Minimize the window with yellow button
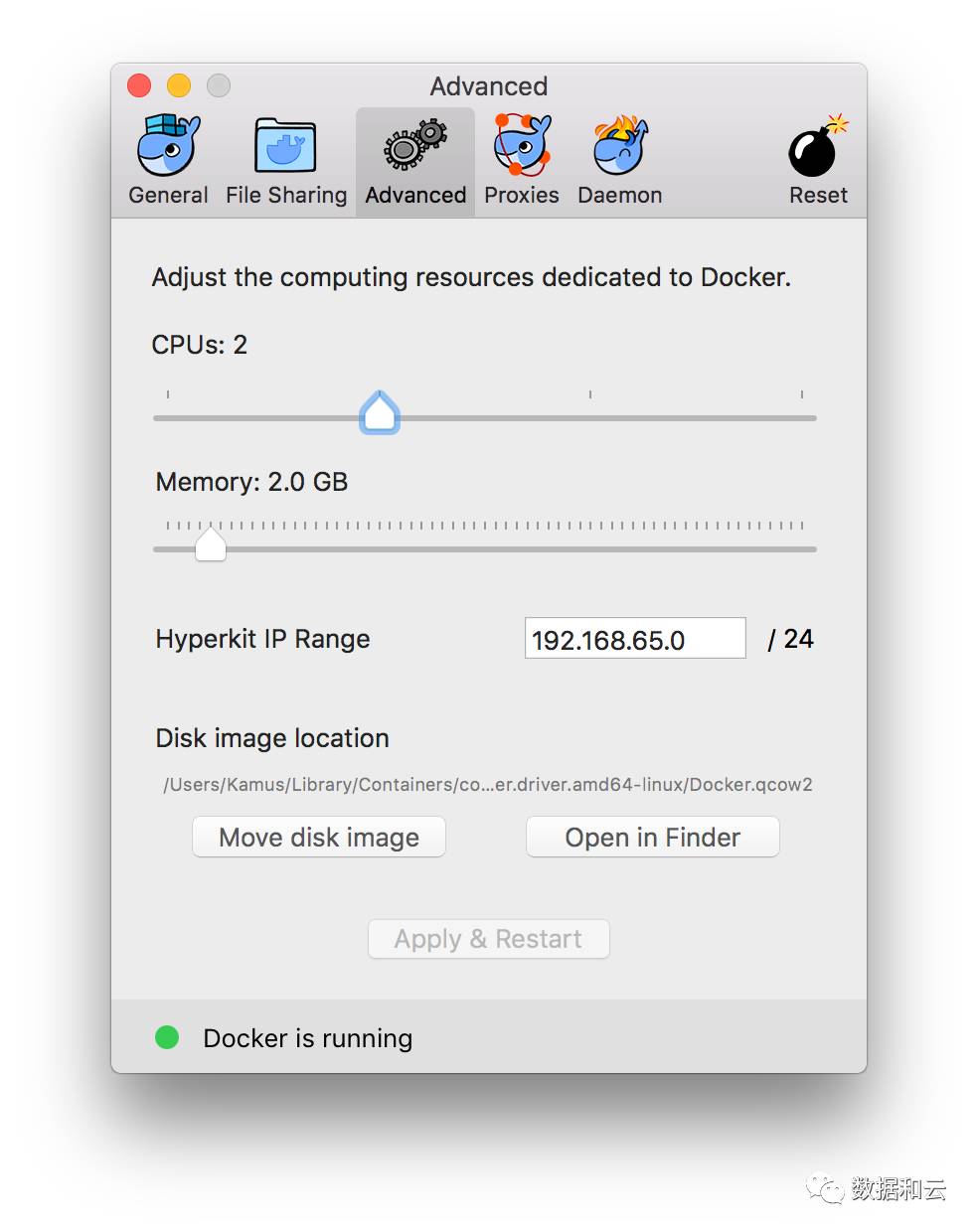The image size is (978, 1232). (x=179, y=86)
